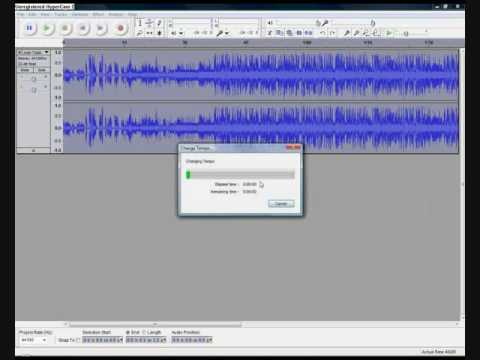Click the horizontal scrollbar thumb

point(155,324)
